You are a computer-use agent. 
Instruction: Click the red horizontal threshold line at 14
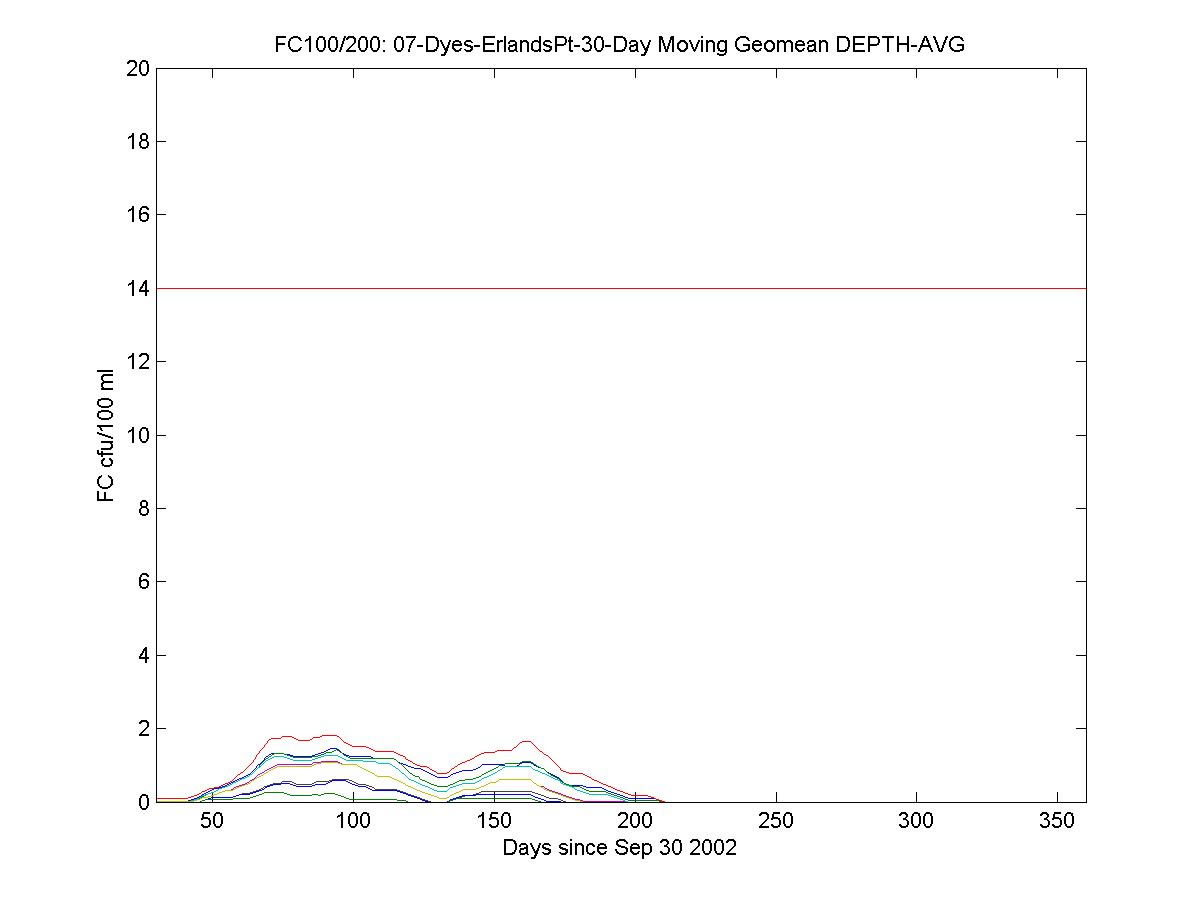click(x=620, y=288)
